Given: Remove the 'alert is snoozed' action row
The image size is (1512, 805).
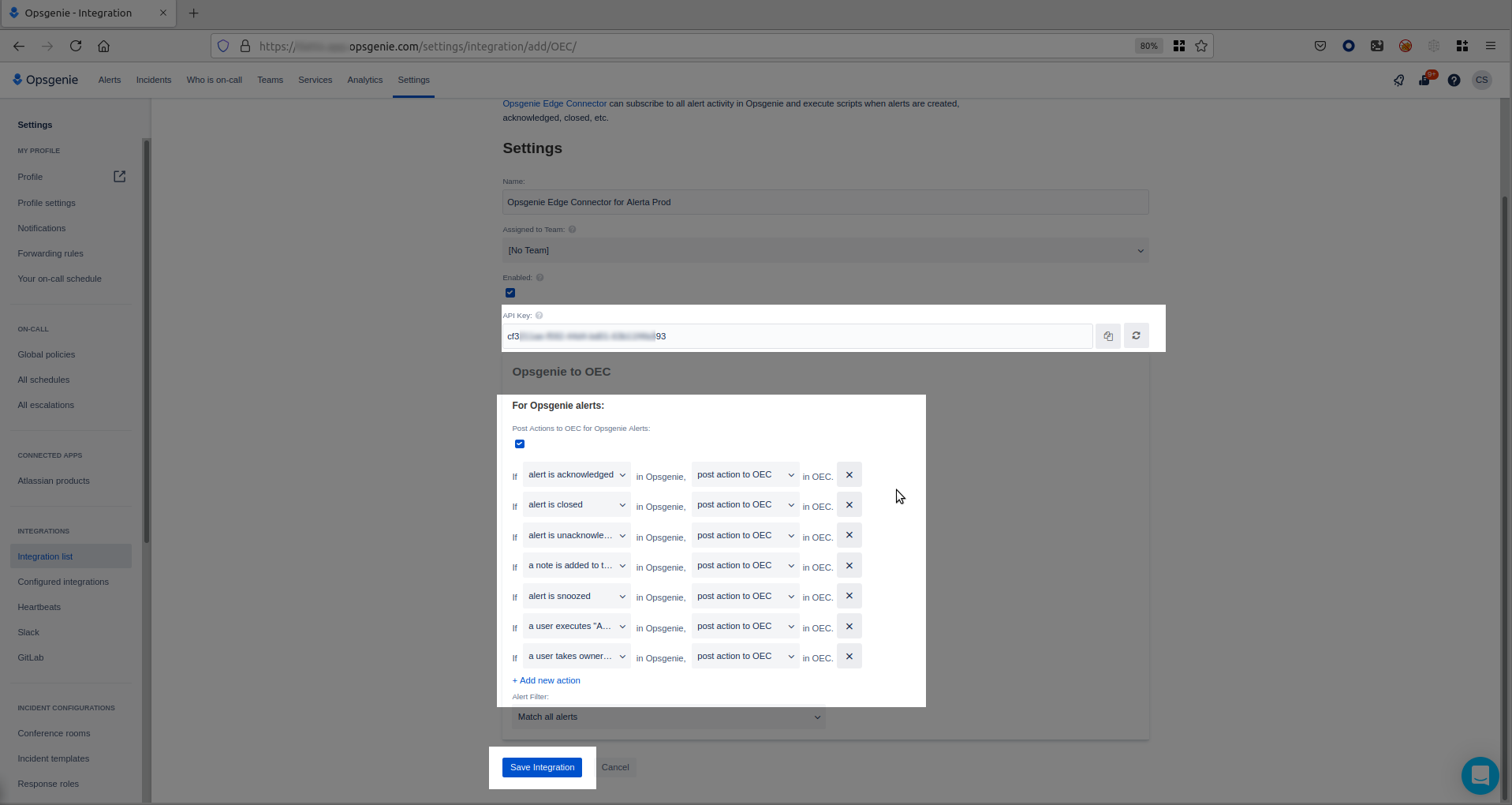Looking at the screenshot, I should click(x=849, y=596).
